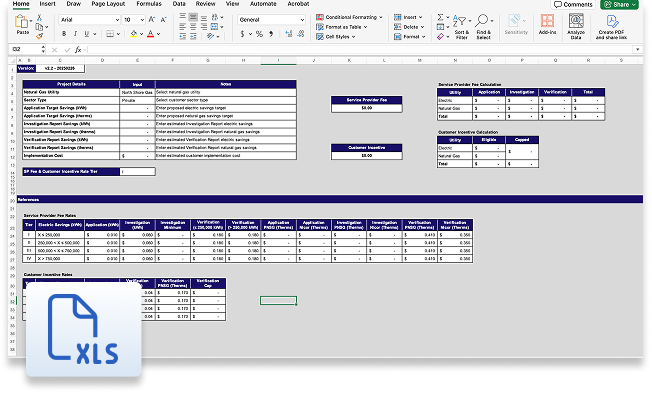Align text to top of cell
This screenshot has height=393, width=652.
[x=183, y=17]
